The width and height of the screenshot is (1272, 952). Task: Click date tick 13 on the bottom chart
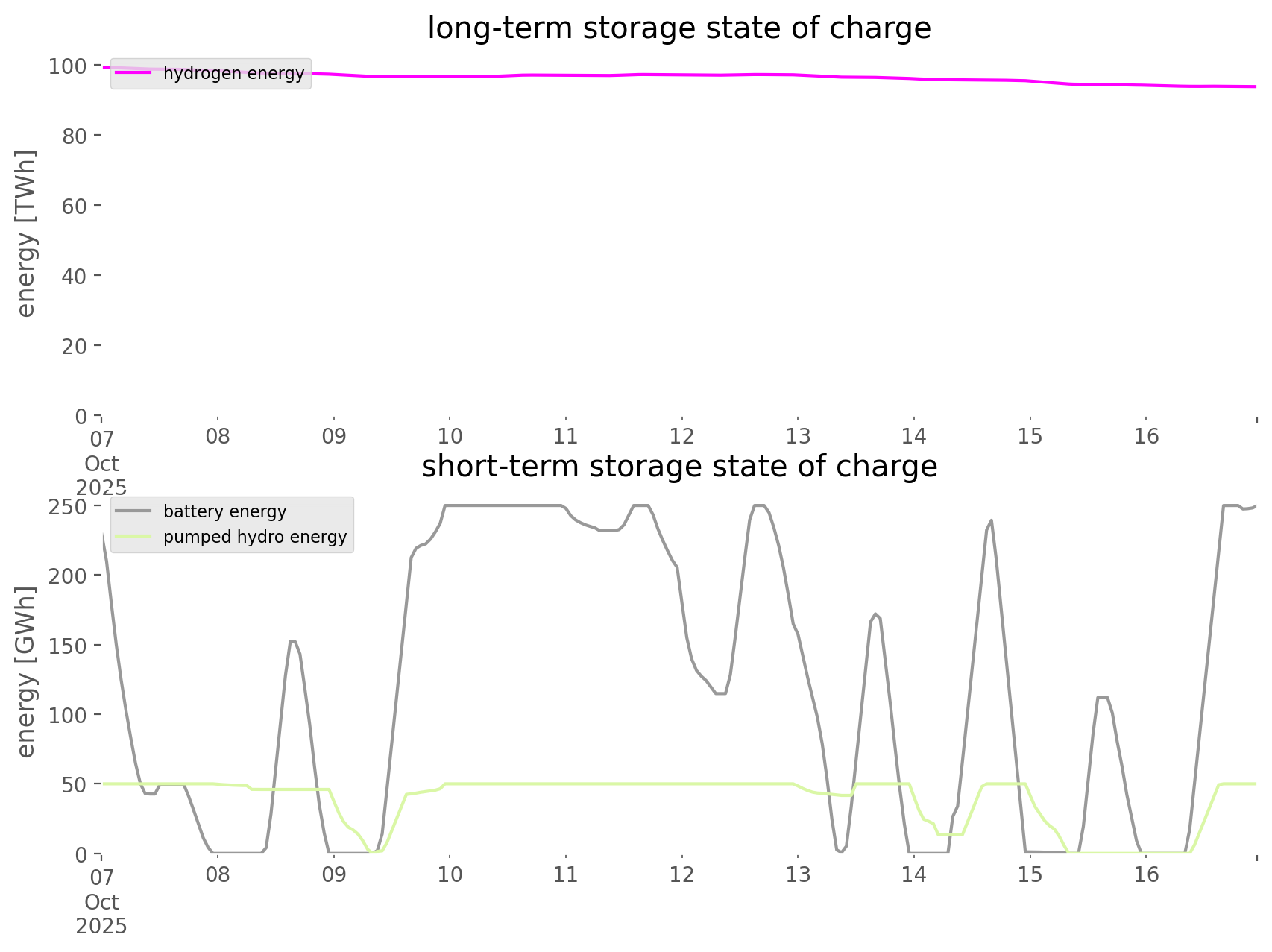tap(798, 874)
